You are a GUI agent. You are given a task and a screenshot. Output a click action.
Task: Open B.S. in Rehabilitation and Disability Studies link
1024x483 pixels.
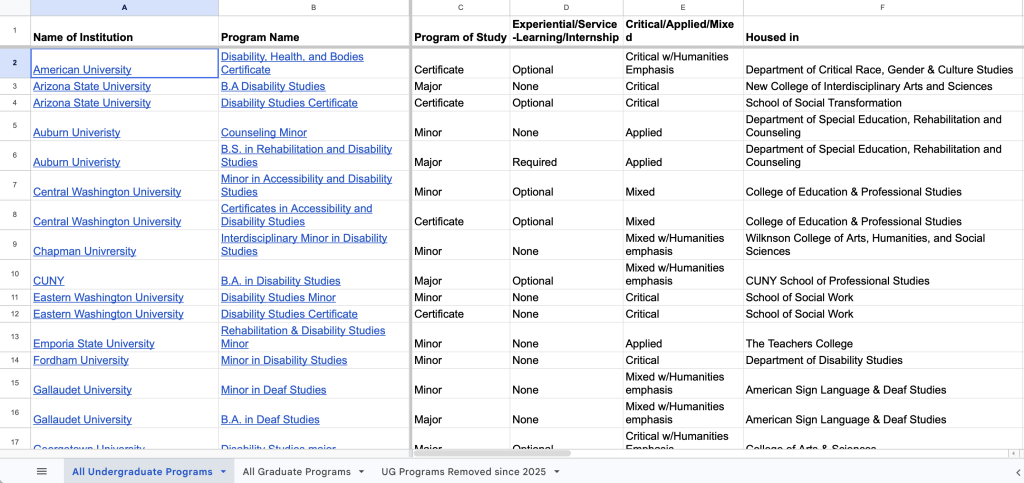pyautogui.click(x=306, y=155)
